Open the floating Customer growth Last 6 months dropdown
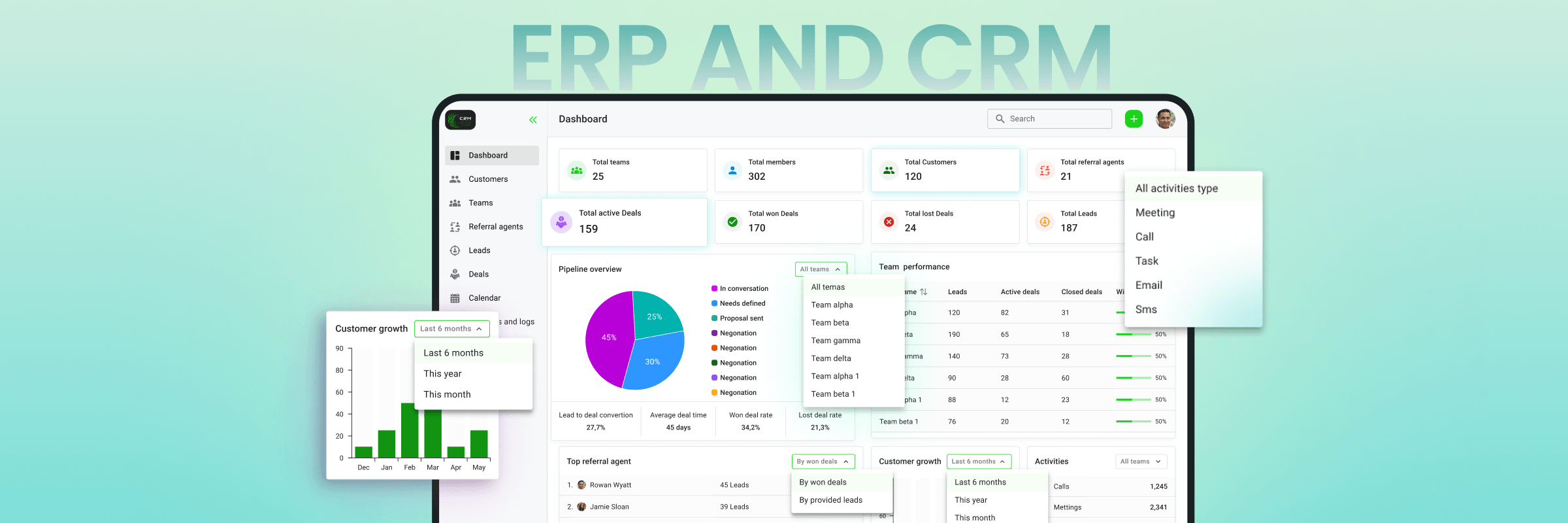This screenshot has height=523, width=1568. pos(452,329)
